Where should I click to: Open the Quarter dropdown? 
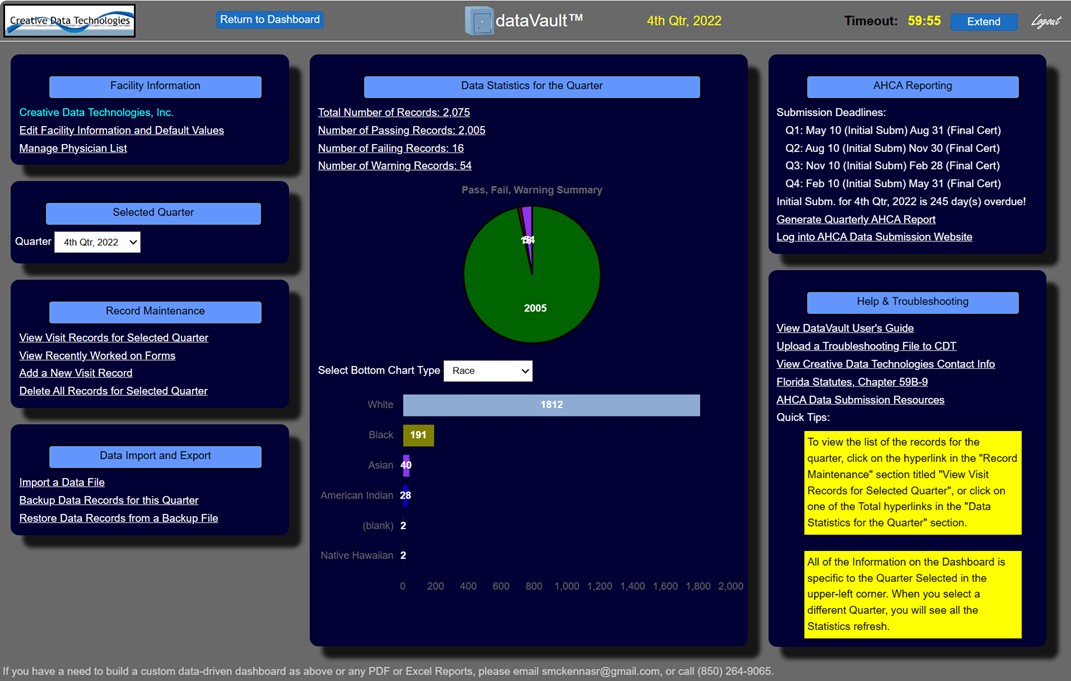pos(98,242)
